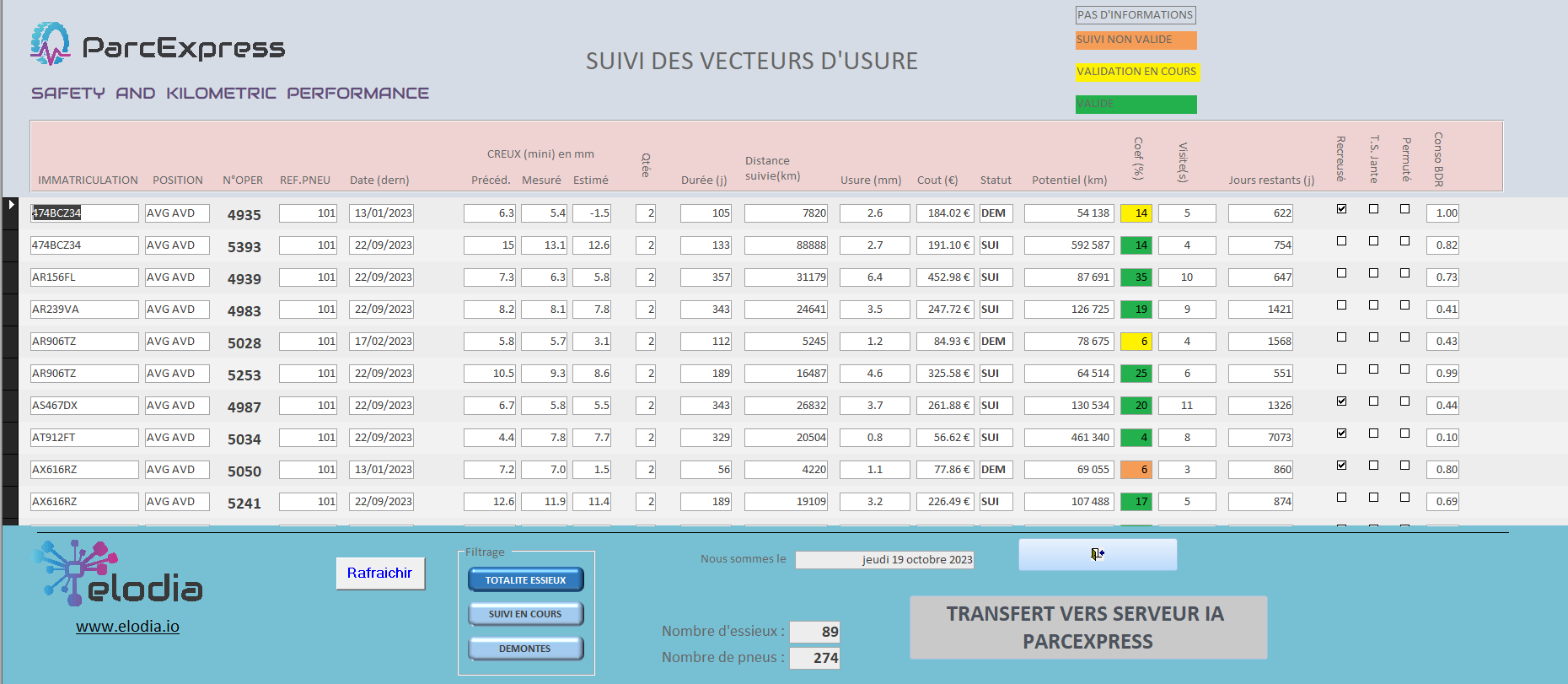
Task: Tick Recreusé checkbox for operation 4983
Action: point(1341,305)
